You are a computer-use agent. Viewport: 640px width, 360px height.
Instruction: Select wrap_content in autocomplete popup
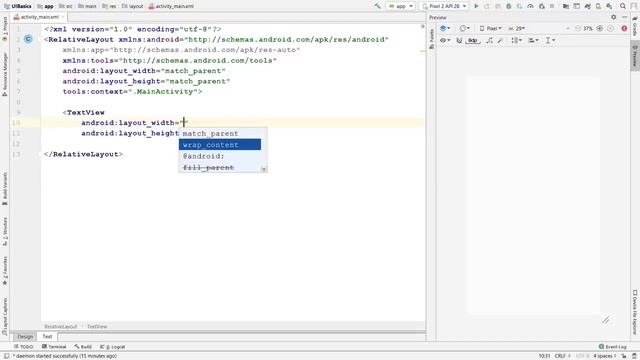(220, 144)
